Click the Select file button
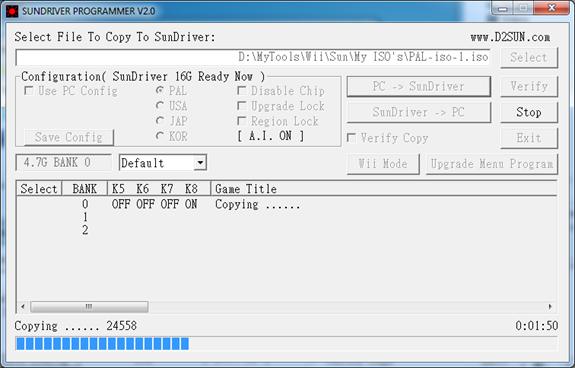This screenshot has width=575, height=368. (x=529, y=57)
